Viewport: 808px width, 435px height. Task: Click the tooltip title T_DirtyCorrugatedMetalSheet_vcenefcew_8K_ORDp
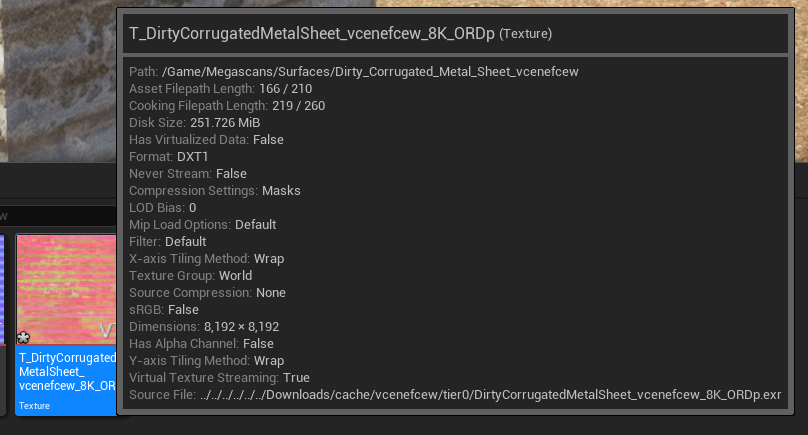(312, 34)
